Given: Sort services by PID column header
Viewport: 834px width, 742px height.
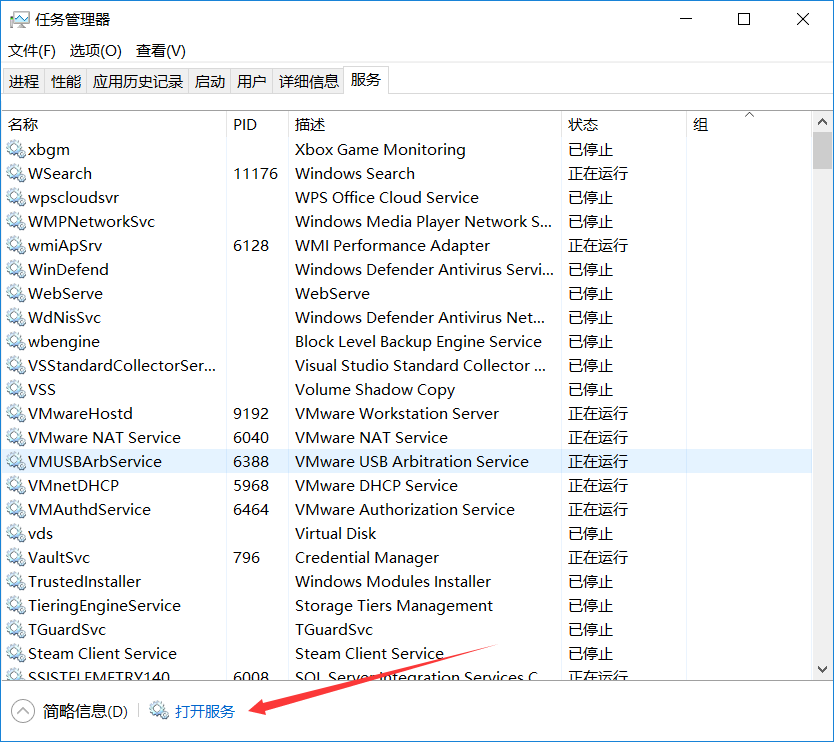Looking at the screenshot, I should (257, 125).
